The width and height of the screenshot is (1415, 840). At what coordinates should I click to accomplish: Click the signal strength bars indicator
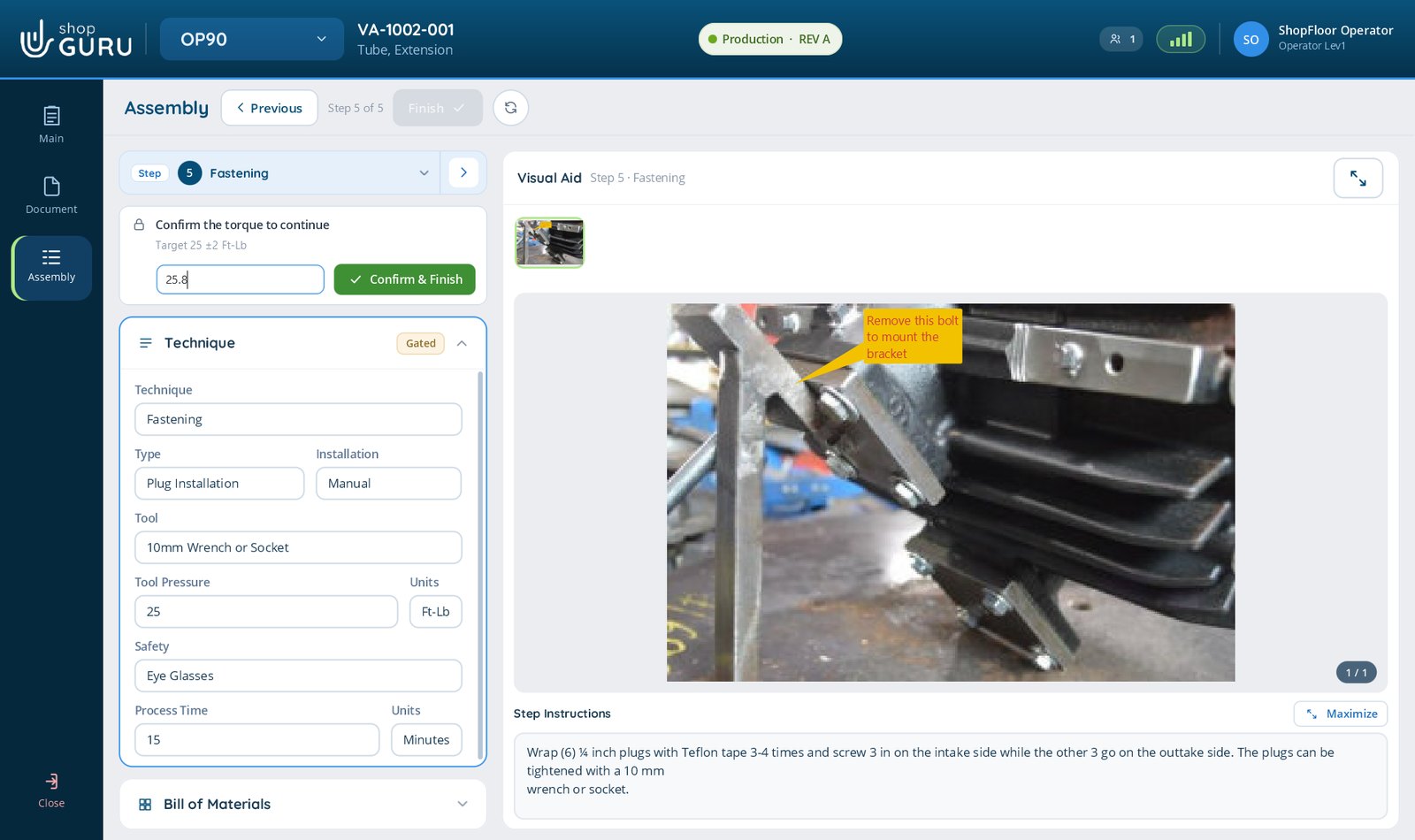coord(1181,39)
